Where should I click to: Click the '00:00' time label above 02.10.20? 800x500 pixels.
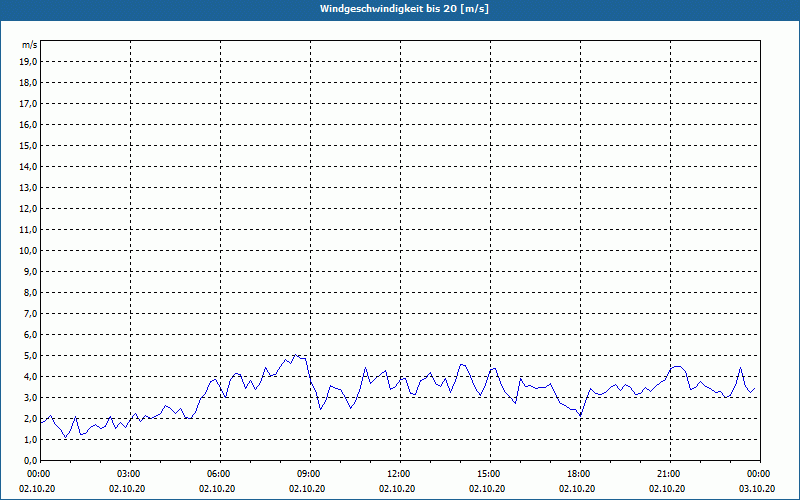click(x=38, y=474)
